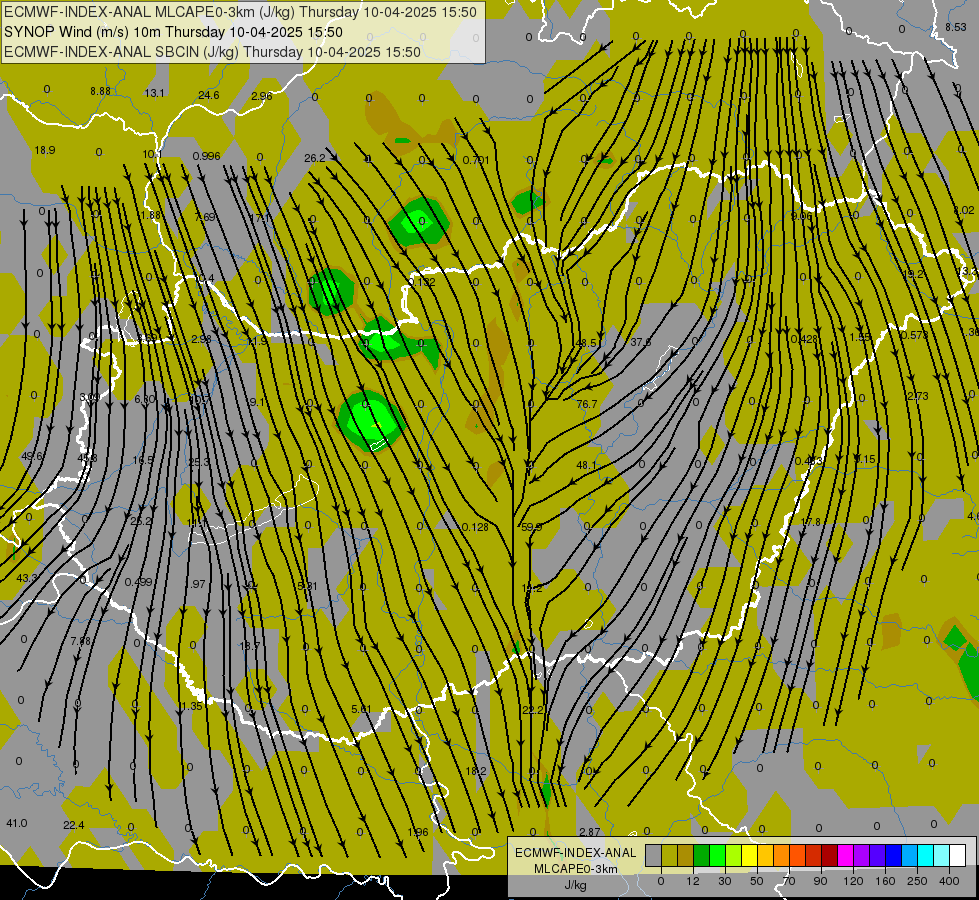
Task: Click the map value 37.6
Action: (x=641, y=342)
